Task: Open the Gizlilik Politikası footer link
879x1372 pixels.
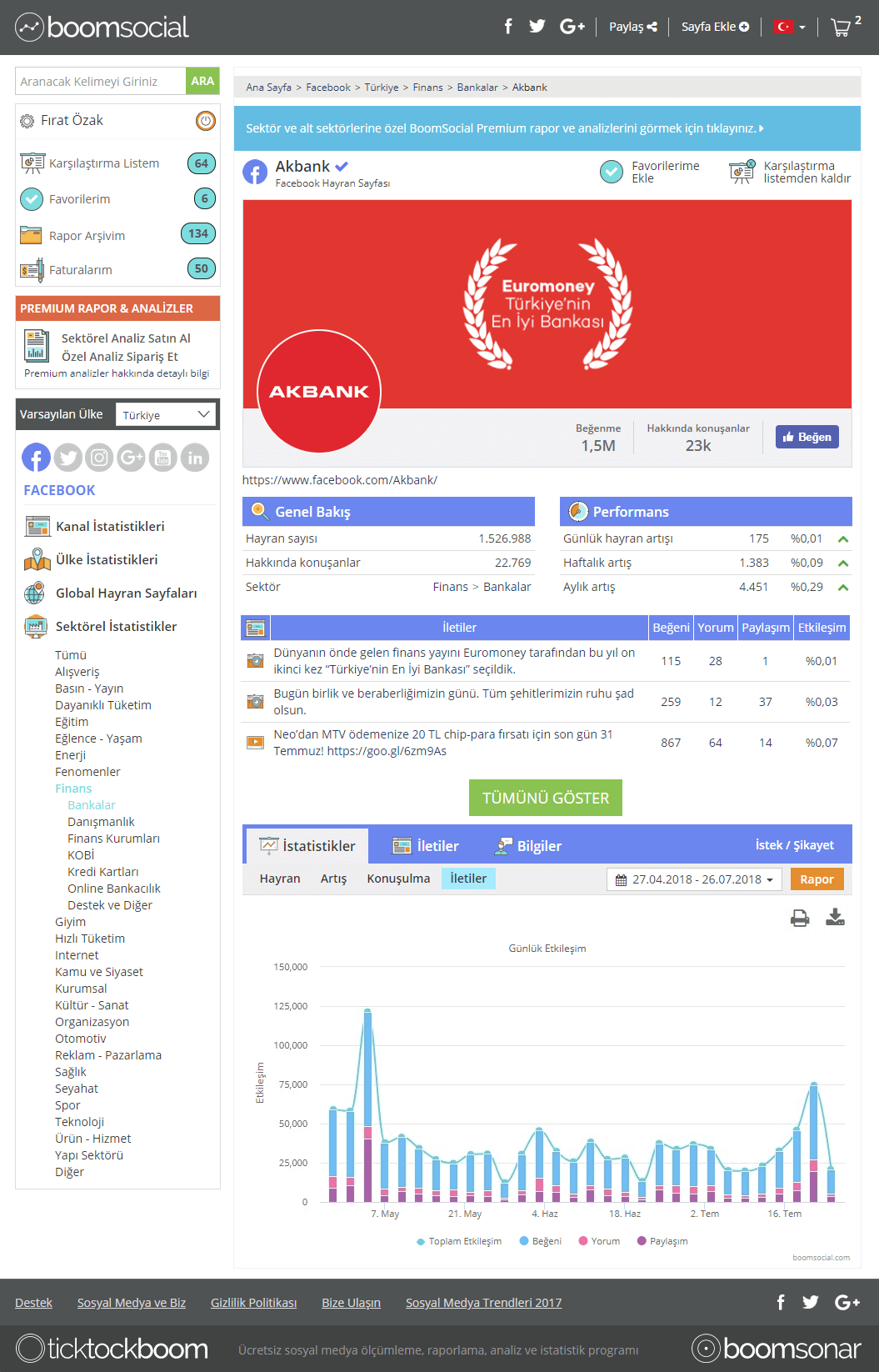Action: coord(253,1303)
